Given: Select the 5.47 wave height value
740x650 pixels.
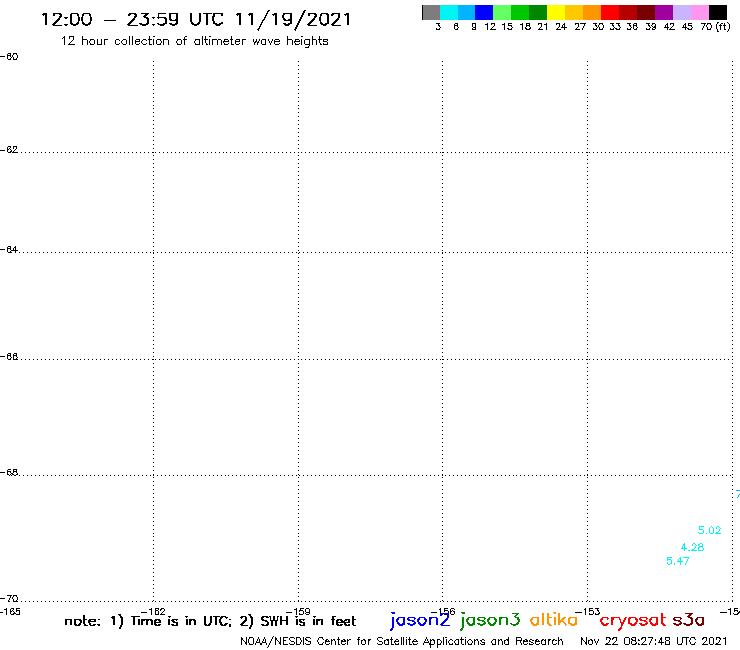Looking at the screenshot, I should click(x=678, y=561).
